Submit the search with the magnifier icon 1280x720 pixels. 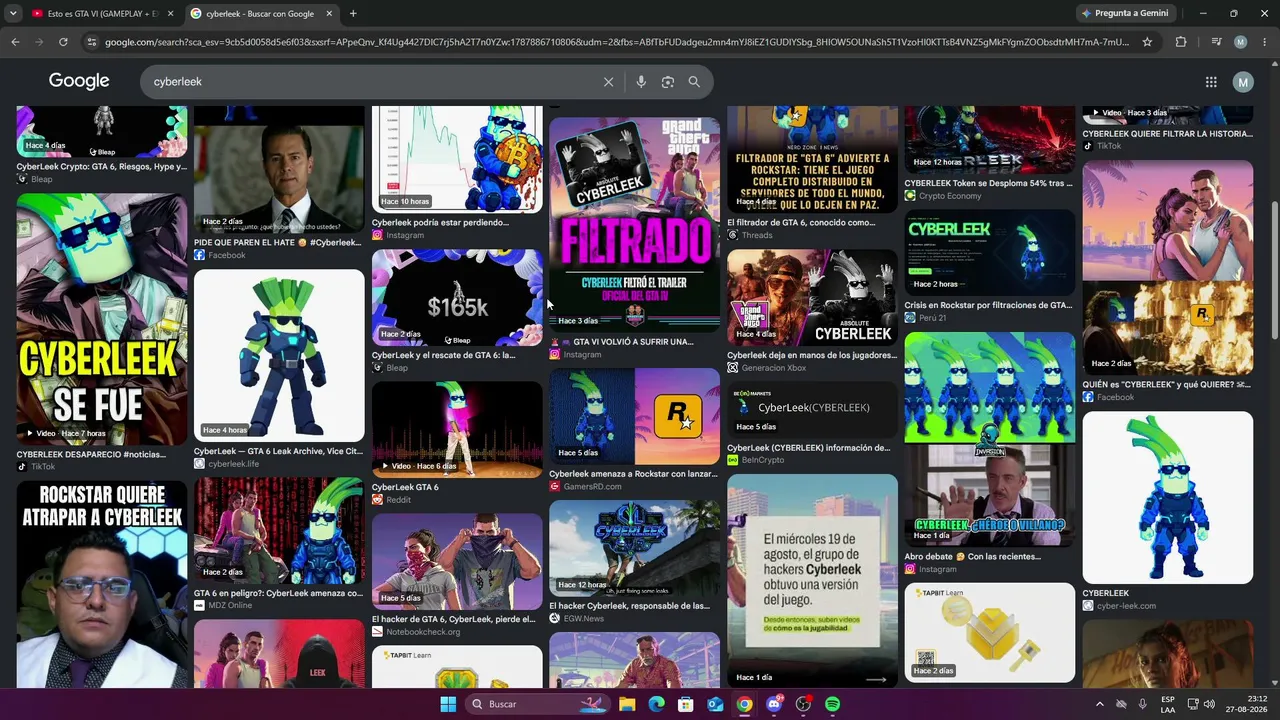(x=694, y=82)
